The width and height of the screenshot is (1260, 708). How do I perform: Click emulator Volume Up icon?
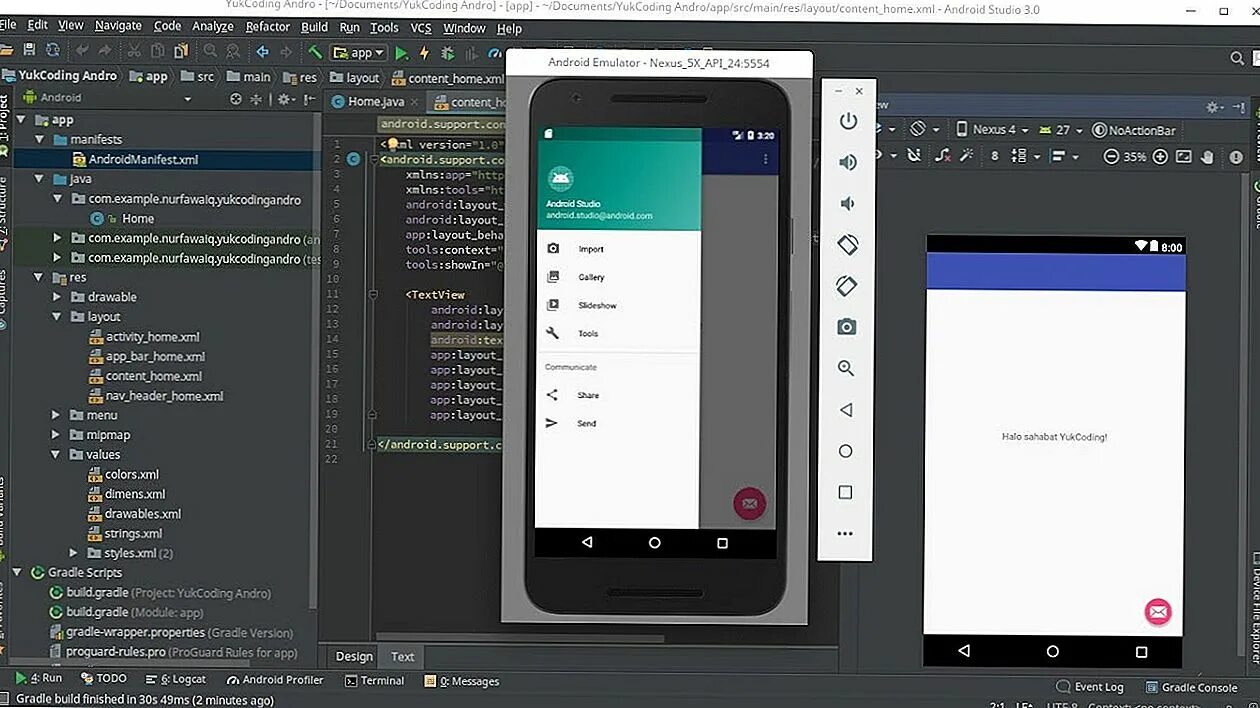[x=848, y=162]
